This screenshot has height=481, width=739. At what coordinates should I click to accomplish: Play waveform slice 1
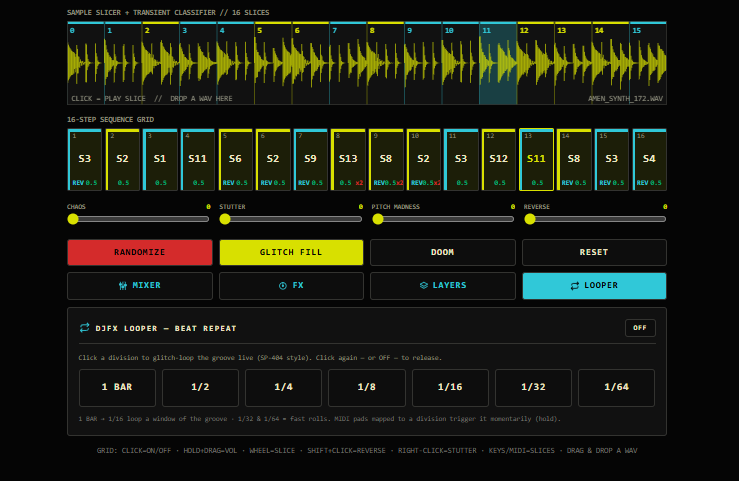[x=123, y=63]
